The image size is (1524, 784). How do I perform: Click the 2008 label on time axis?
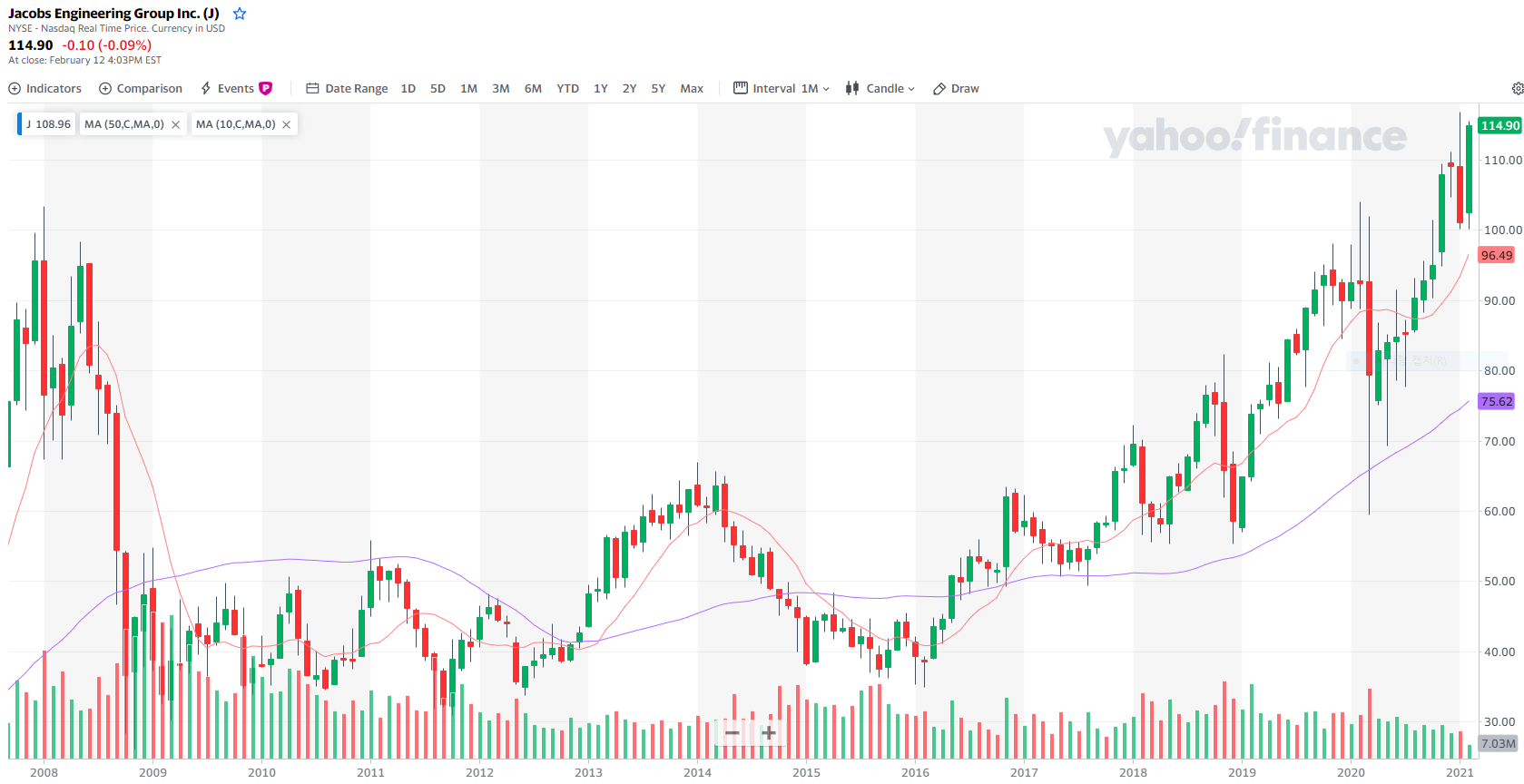pyautogui.click(x=44, y=772)
